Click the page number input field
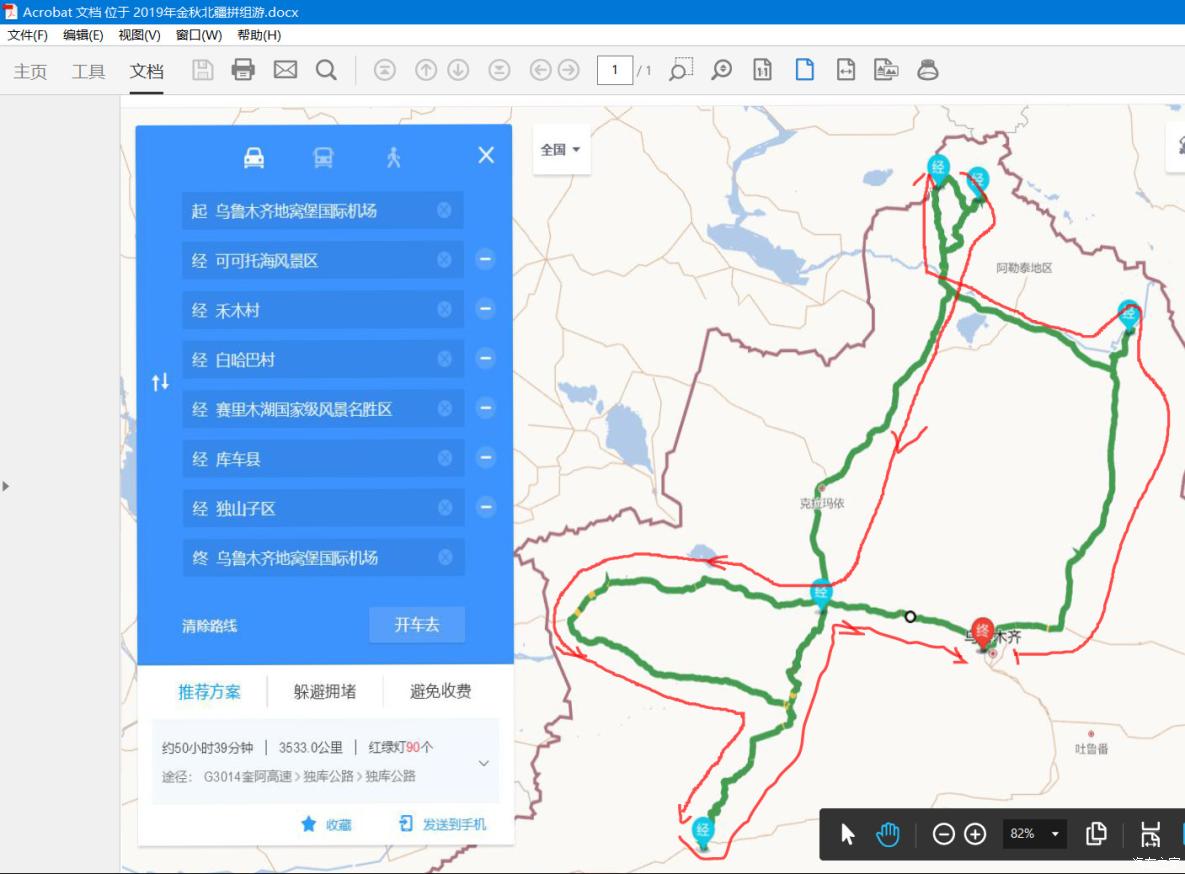 pos(616,70)
